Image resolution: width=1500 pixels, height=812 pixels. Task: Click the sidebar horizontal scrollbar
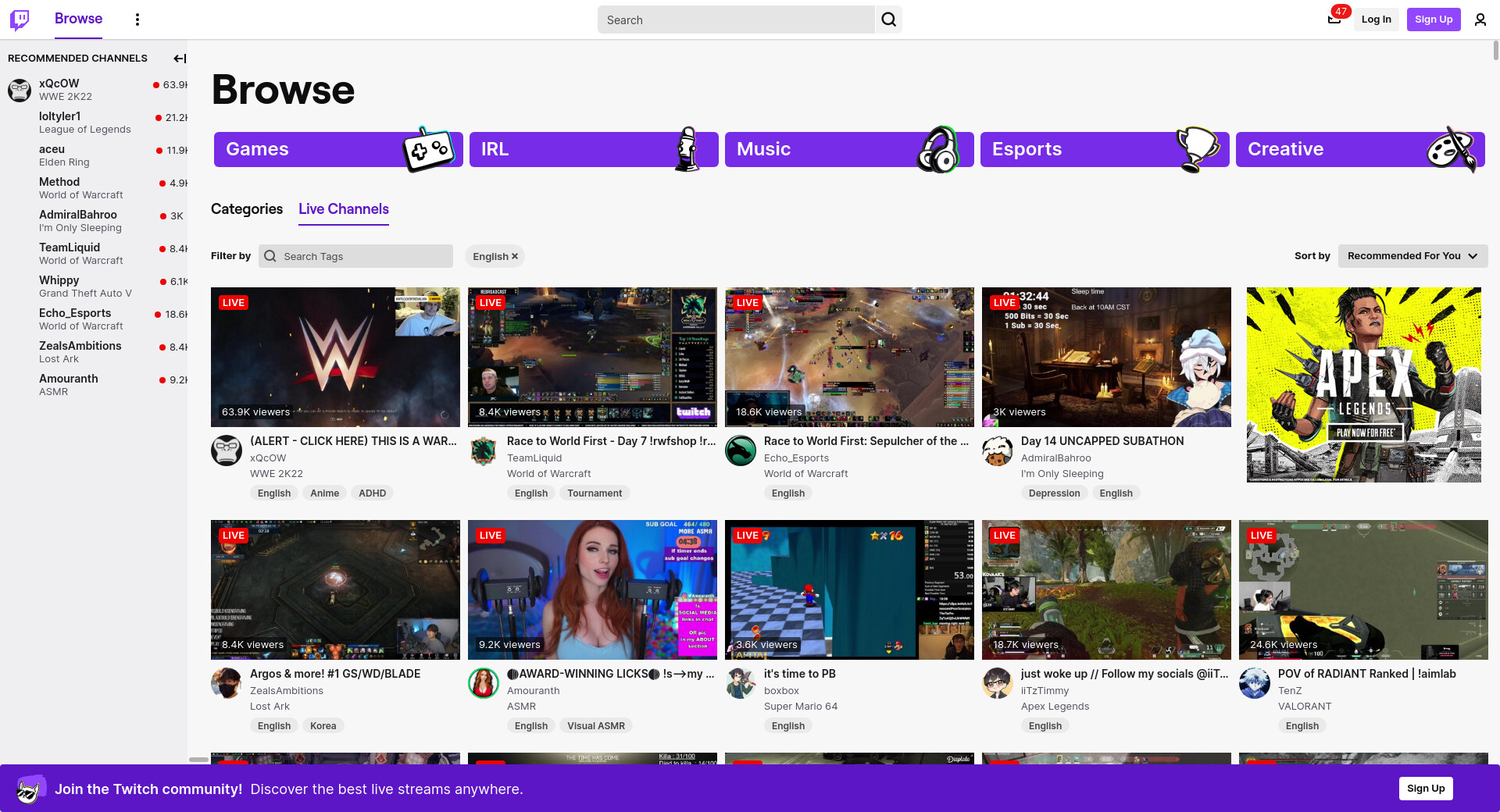tap(198, 760)
